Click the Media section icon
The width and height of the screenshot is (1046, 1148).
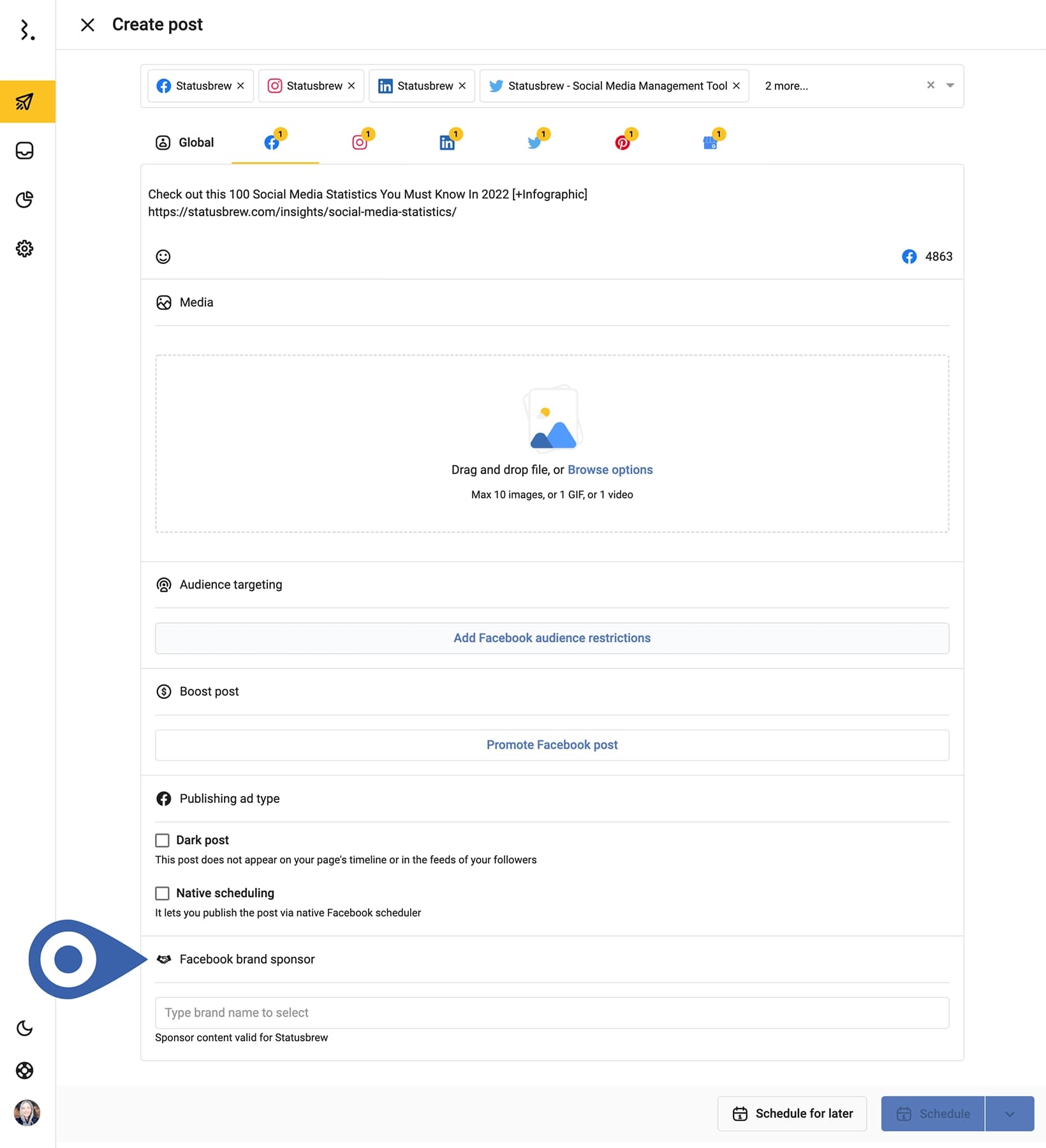point(164,302)
